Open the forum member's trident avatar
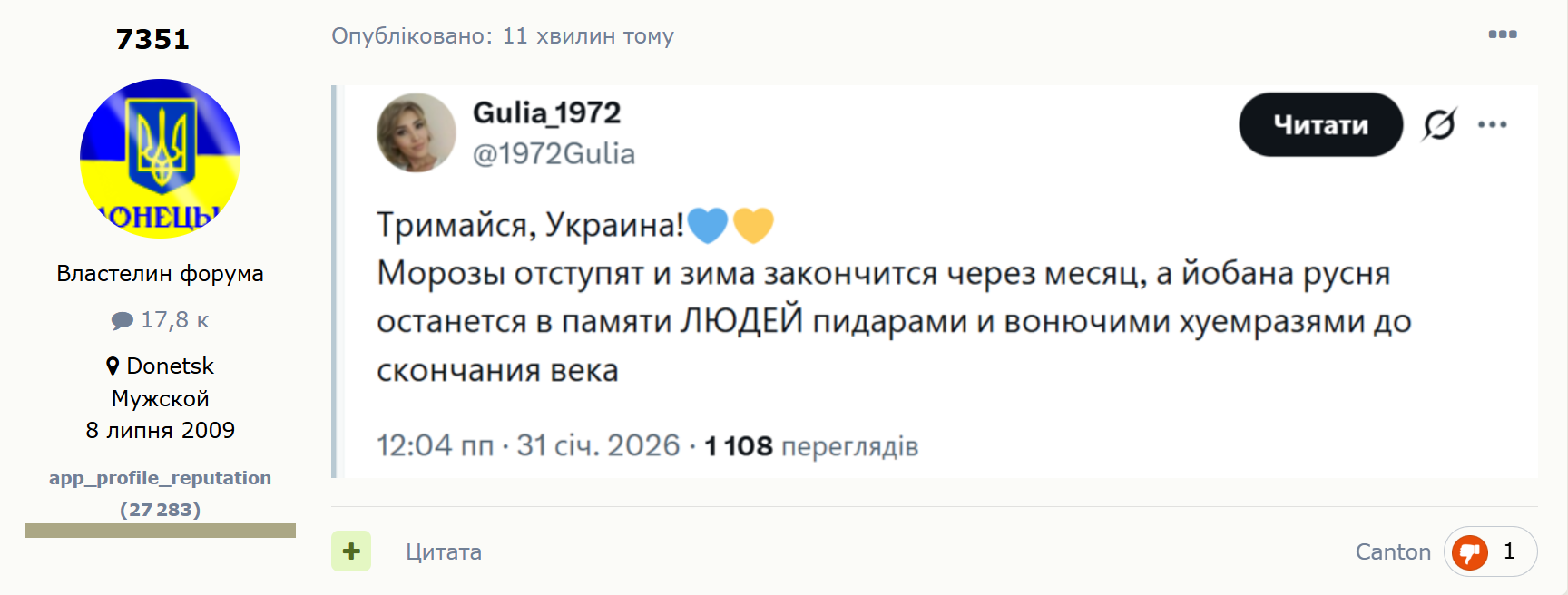 (x=160, y=159)
